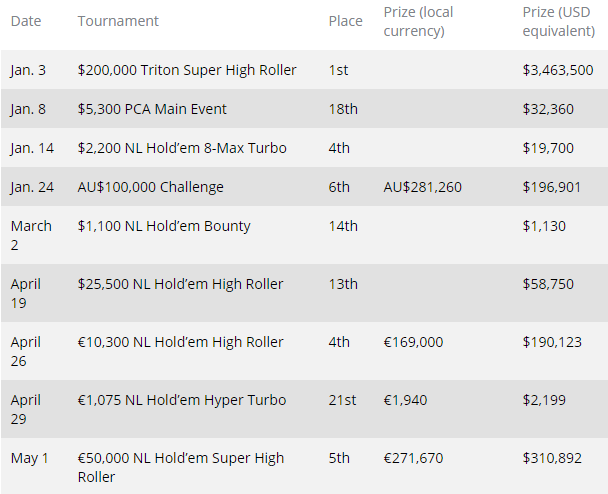Screen dimensions: 608x494
Task: Click the Prize (USD equivalent) column header
Action: [556, 21]
